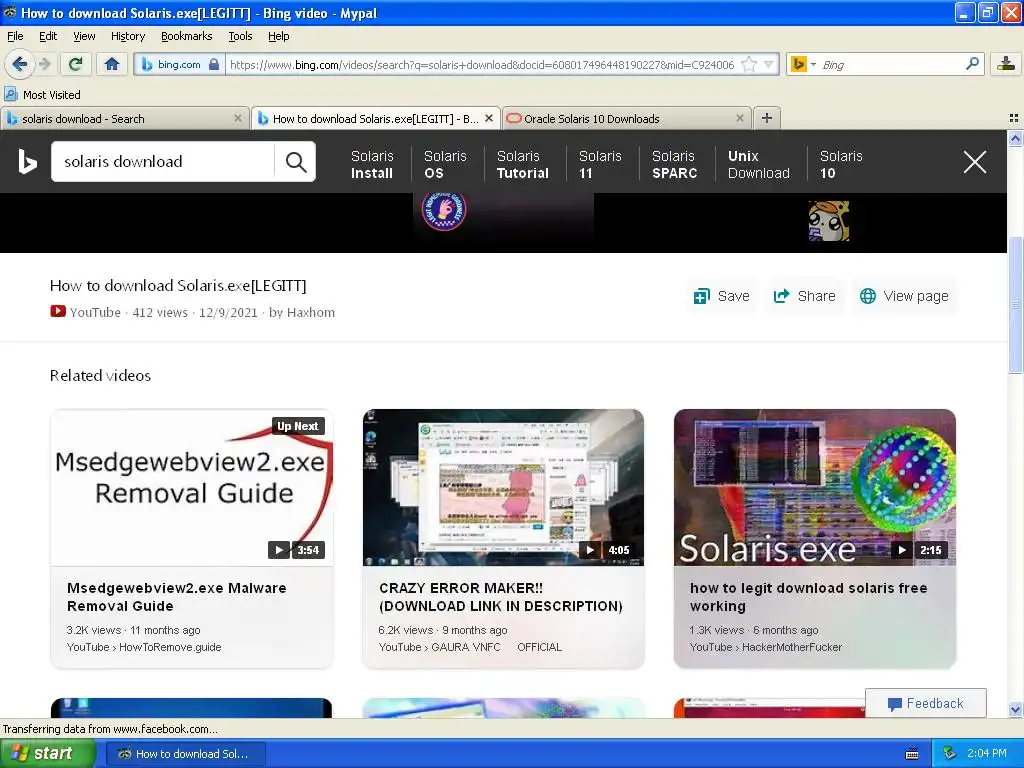Click the YouTube logo under video title
This screenshot has width=1024, height=768.
coord(58,312)
